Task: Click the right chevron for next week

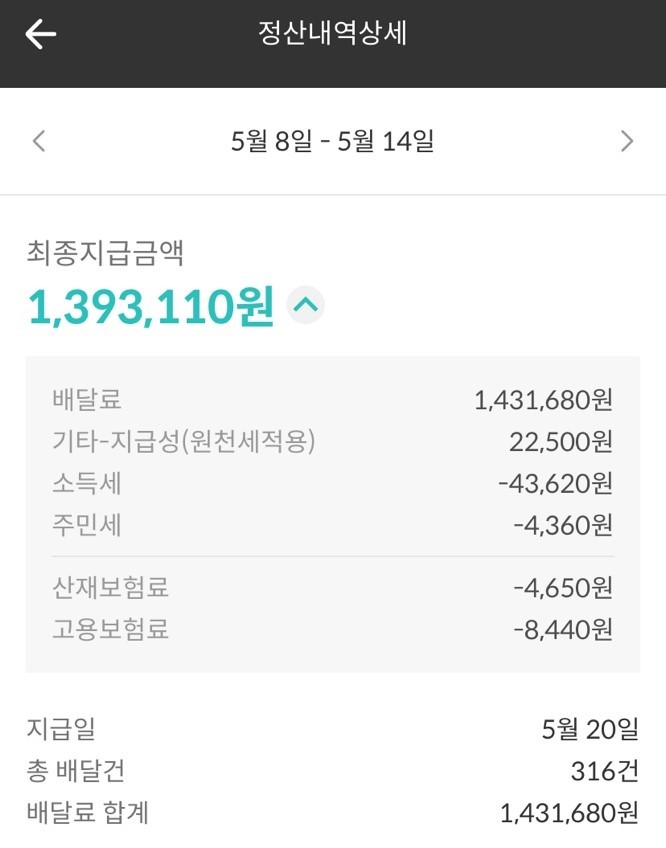Action: [x=628, y=141]
